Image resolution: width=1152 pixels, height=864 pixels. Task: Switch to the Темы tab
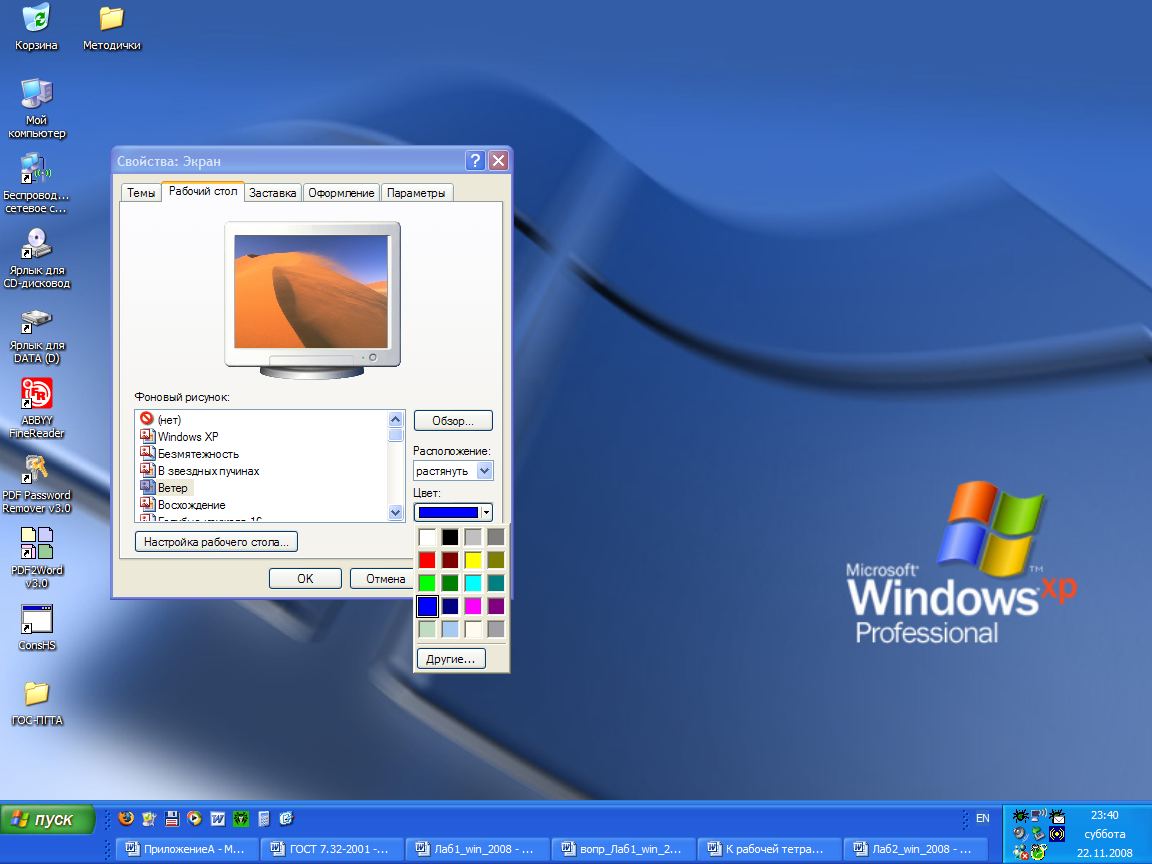(x=140, y=192)
